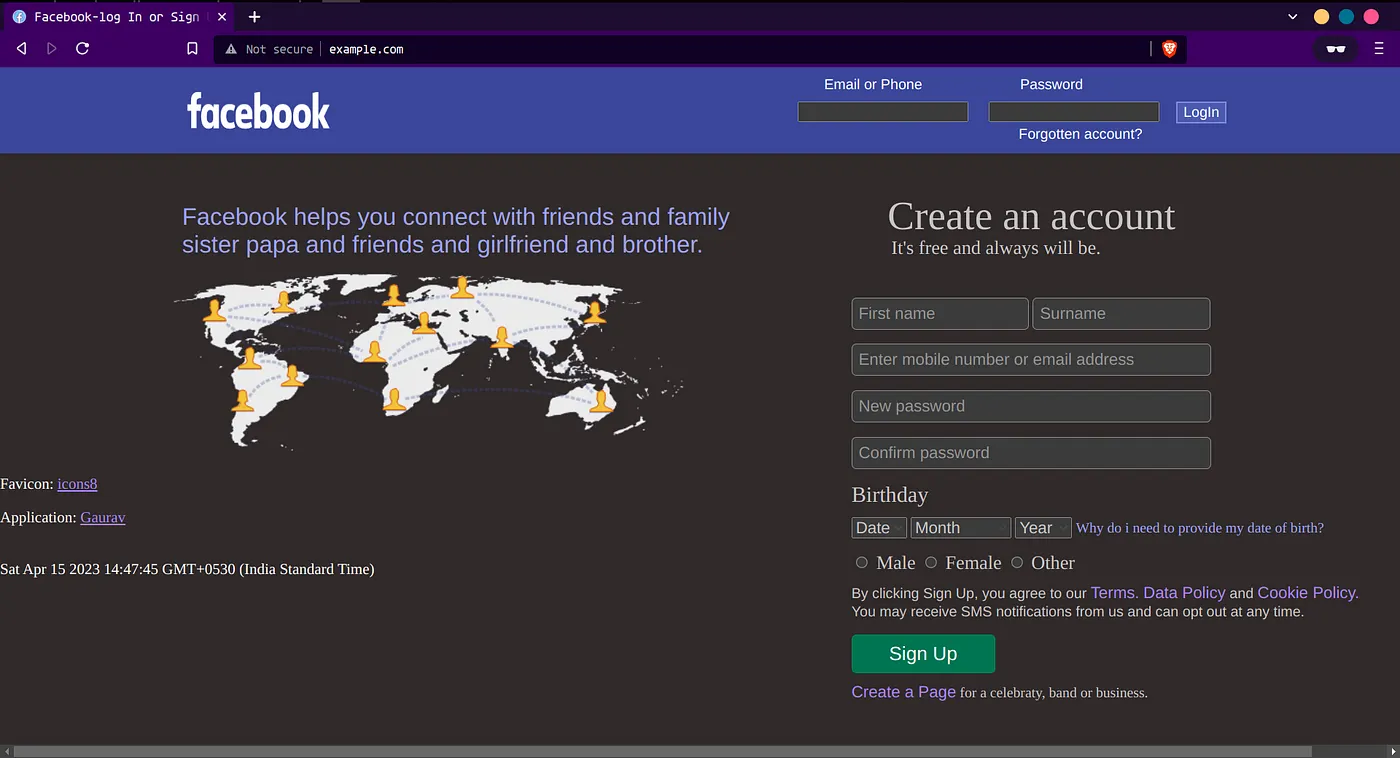1400x758 pixels.
Task: Click the facebook logo
Action: click(258, 111)
